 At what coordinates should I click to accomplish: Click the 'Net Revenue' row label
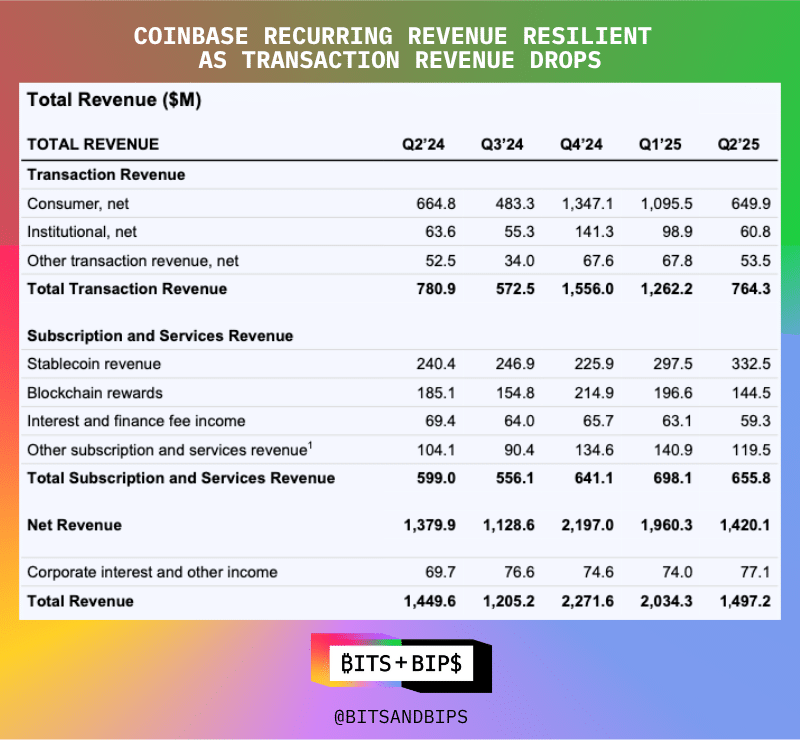(x=74, y=525)
